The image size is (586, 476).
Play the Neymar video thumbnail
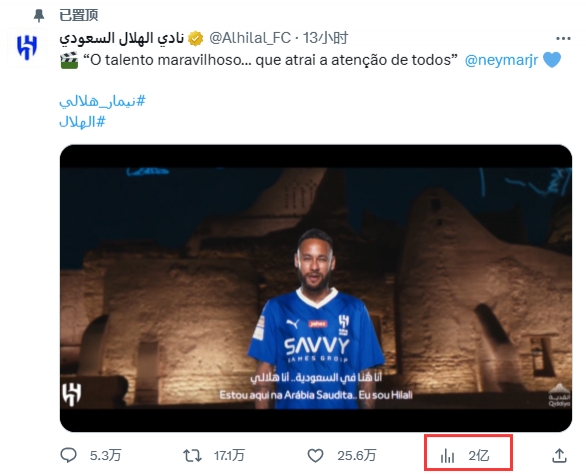[x=316, y=288]
